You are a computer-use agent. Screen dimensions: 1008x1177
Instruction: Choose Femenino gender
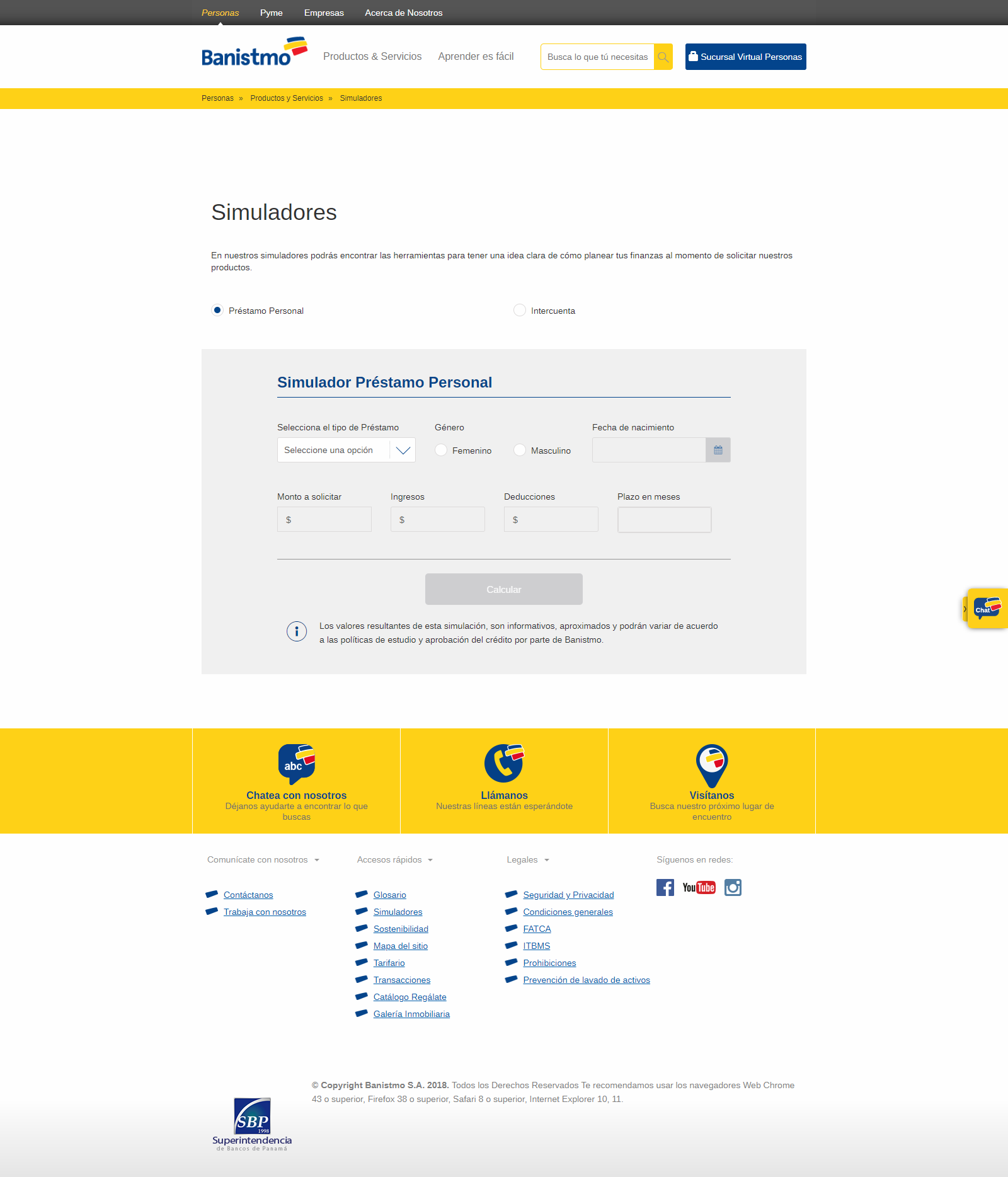441,450
